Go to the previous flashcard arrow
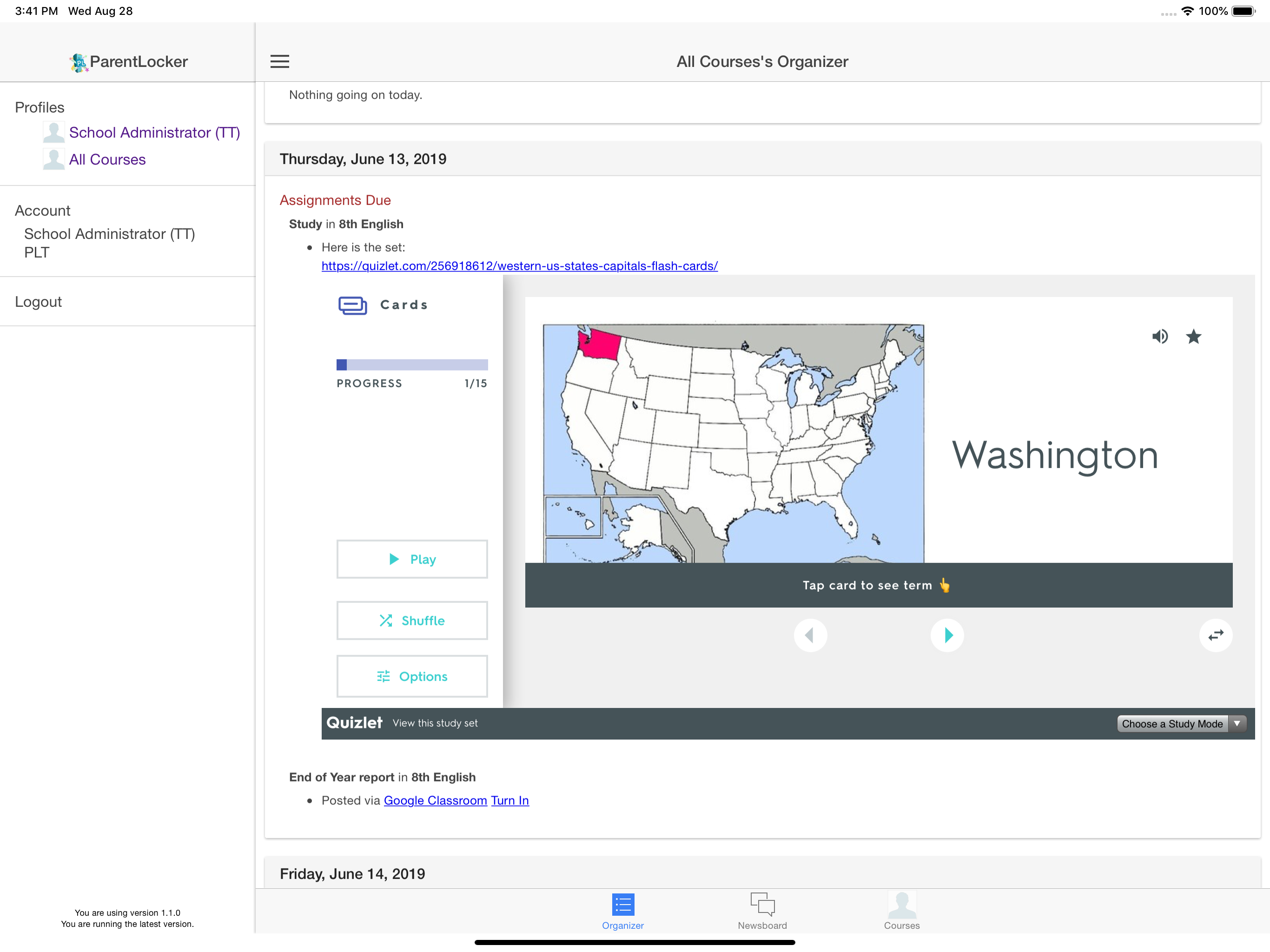This screenshot has width=1270, height=952. tap(810, 635)
